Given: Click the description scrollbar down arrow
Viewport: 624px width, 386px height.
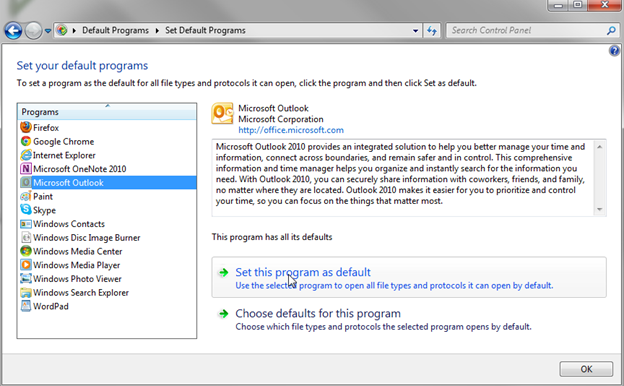Looking at the screenshot, I should (599, 209).
